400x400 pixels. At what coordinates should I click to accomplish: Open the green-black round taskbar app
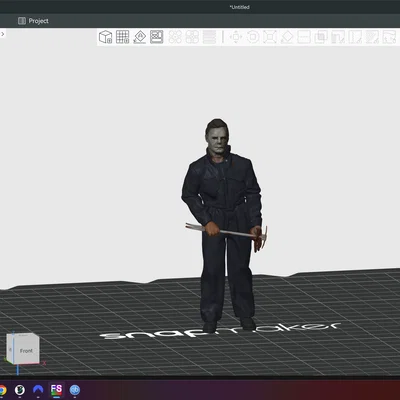coord(20,389)
